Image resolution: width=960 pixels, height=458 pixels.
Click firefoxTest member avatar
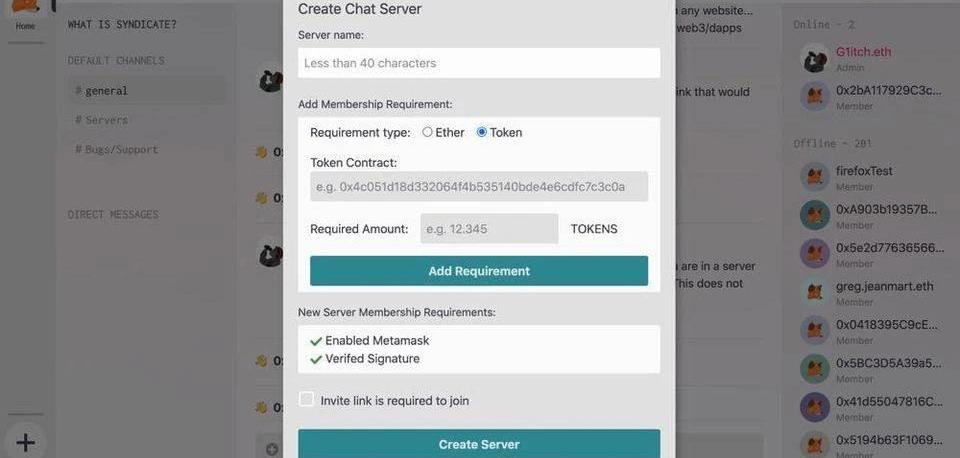coord(815,177)
